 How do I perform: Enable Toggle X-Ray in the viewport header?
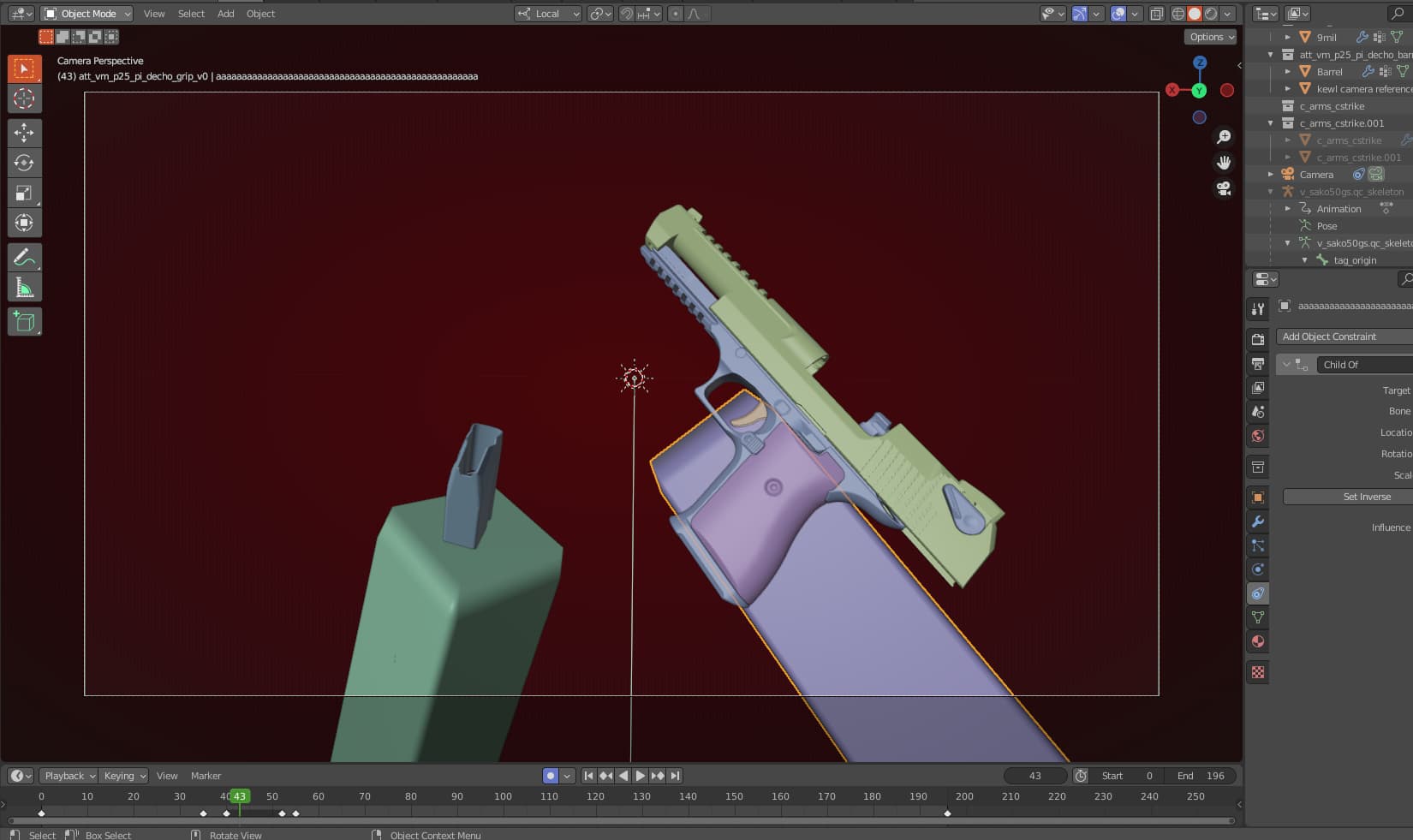(x=1156, y=14)
